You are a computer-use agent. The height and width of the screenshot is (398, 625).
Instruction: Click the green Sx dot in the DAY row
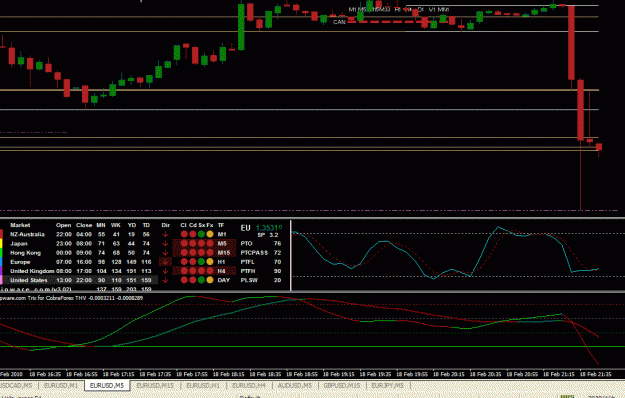tap(201, 280)
